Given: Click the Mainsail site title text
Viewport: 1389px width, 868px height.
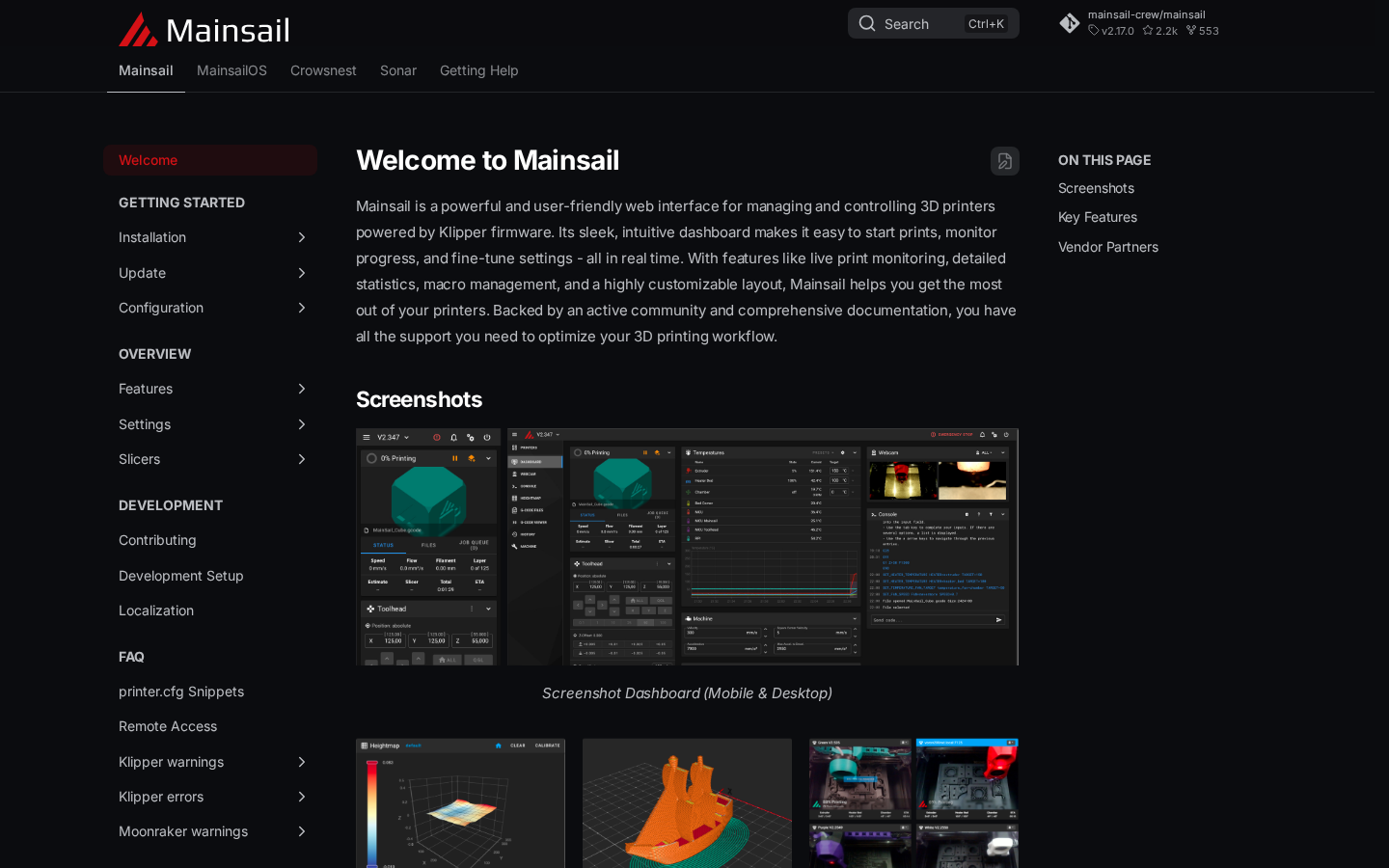Looking at the screenshot, I should (x=228, y=31).
